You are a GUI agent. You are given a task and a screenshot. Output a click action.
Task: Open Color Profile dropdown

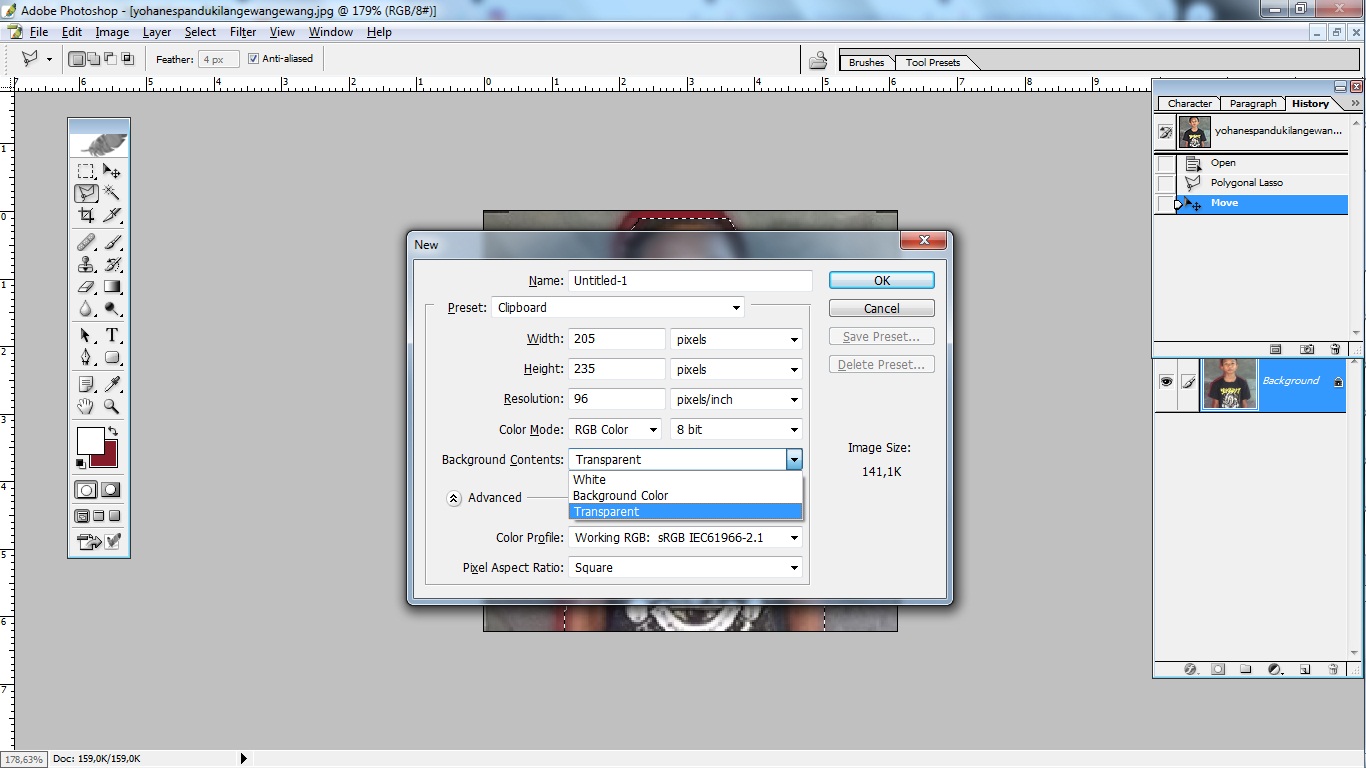685,538
